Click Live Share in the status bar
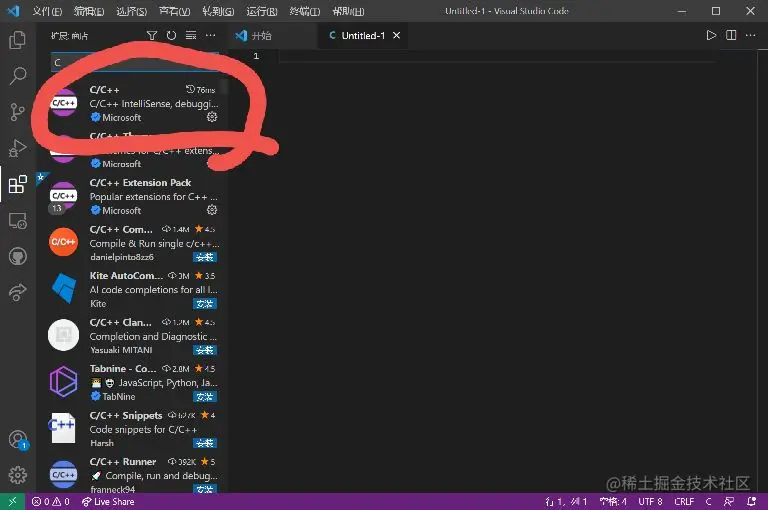This screenshot has width=768, height=510. coord(108,502)
